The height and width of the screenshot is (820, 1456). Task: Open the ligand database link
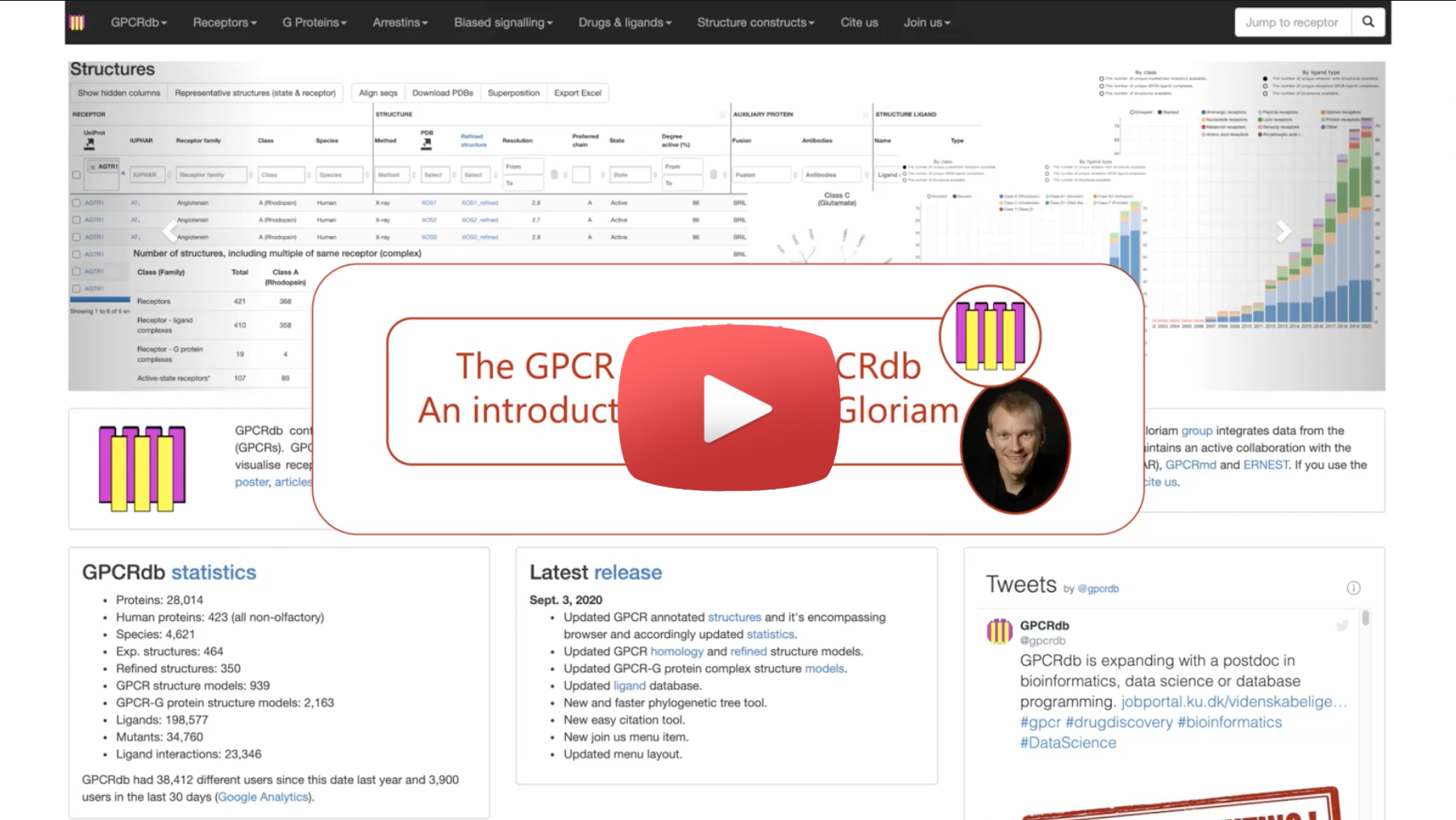click(x=630, y=686)
